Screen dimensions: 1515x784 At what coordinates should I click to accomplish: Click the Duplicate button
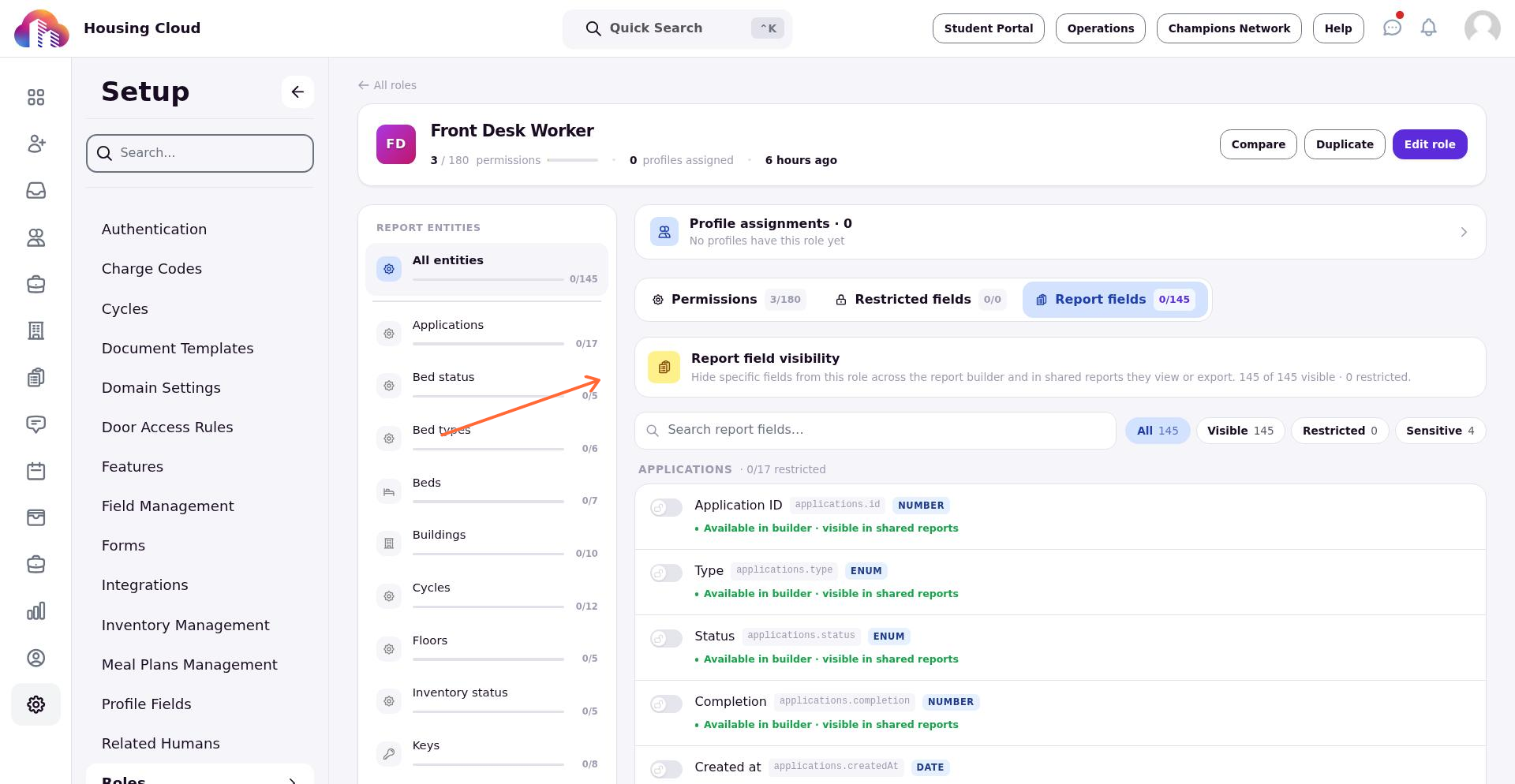(1345, 144)
